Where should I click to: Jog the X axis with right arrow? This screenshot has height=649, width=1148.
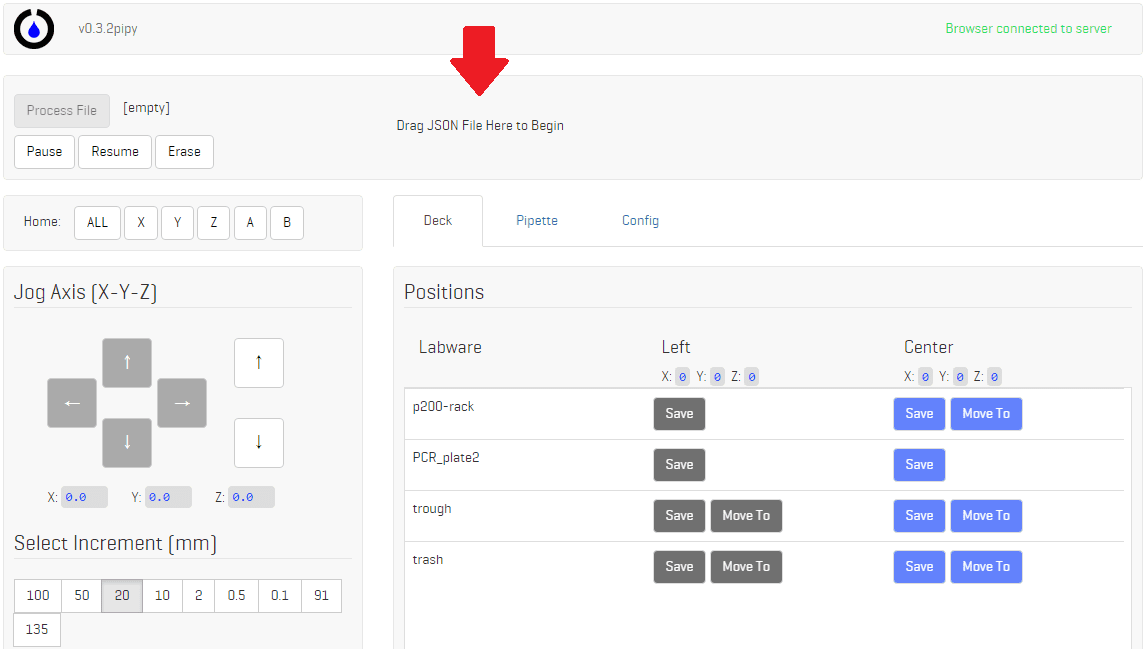click(x=181, y=402)
